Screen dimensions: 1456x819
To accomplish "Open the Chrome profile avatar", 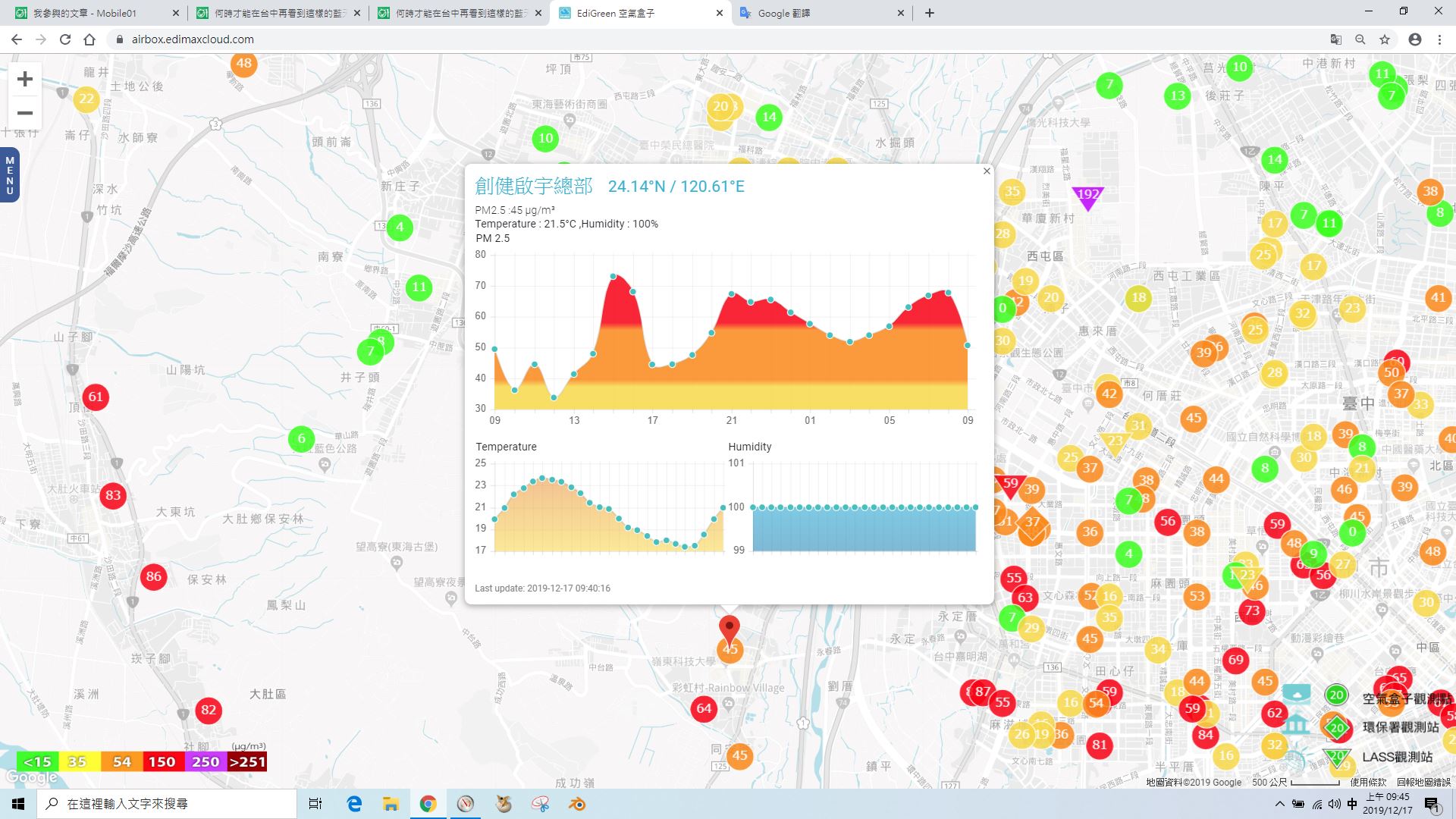I will pos(1415,39).
